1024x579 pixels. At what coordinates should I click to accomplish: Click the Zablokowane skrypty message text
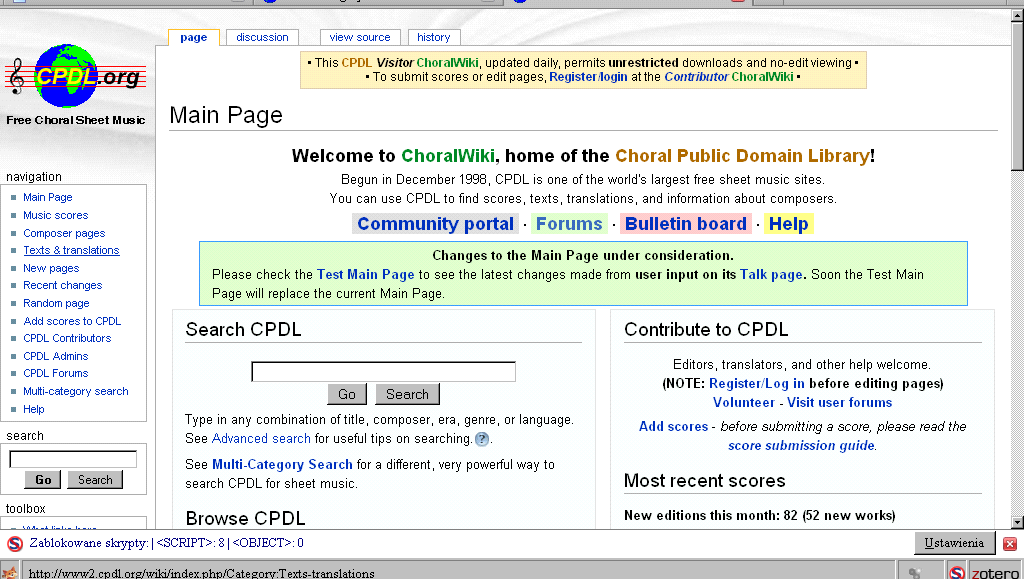point(167,543)
